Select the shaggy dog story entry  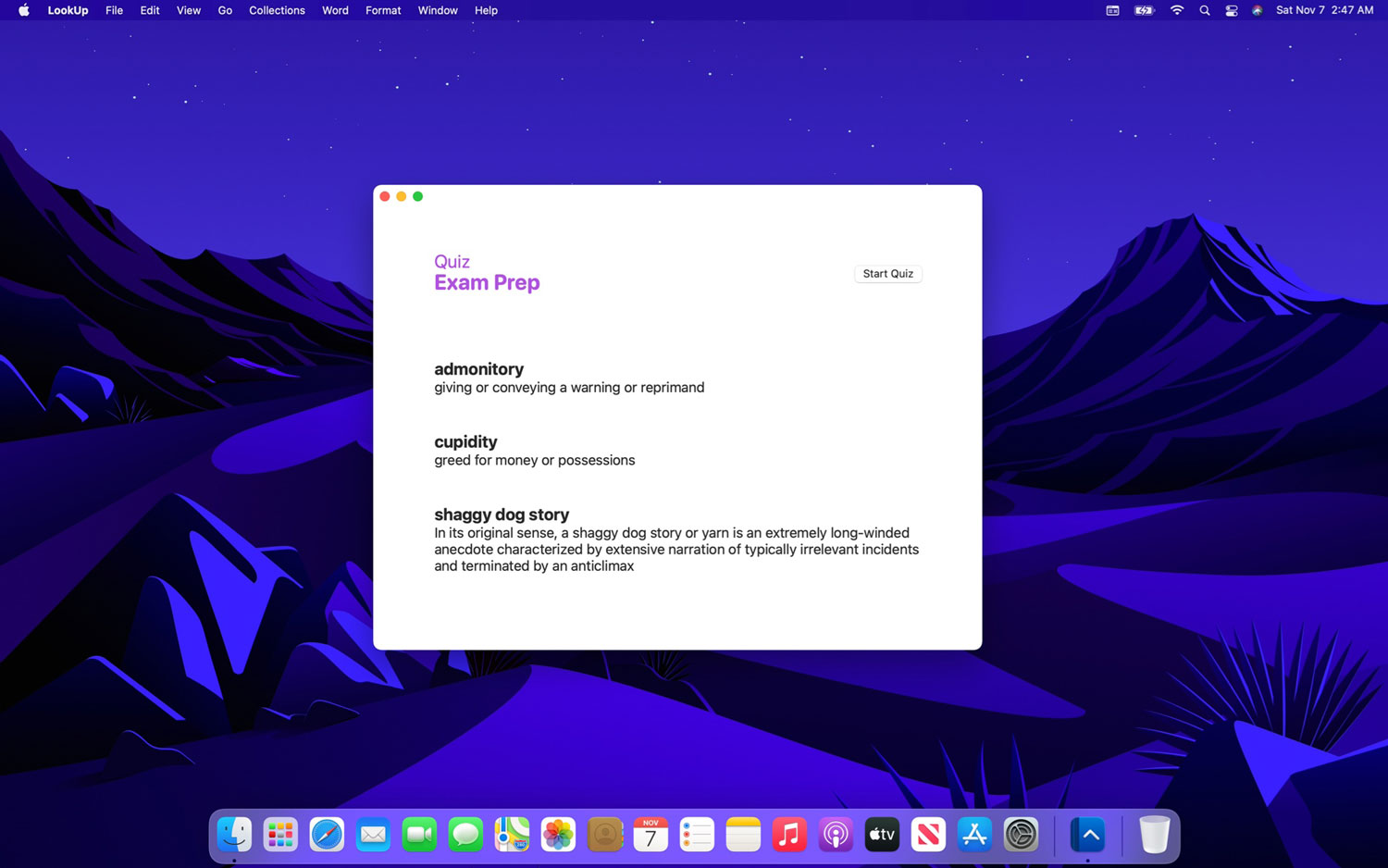pos(502,515)
